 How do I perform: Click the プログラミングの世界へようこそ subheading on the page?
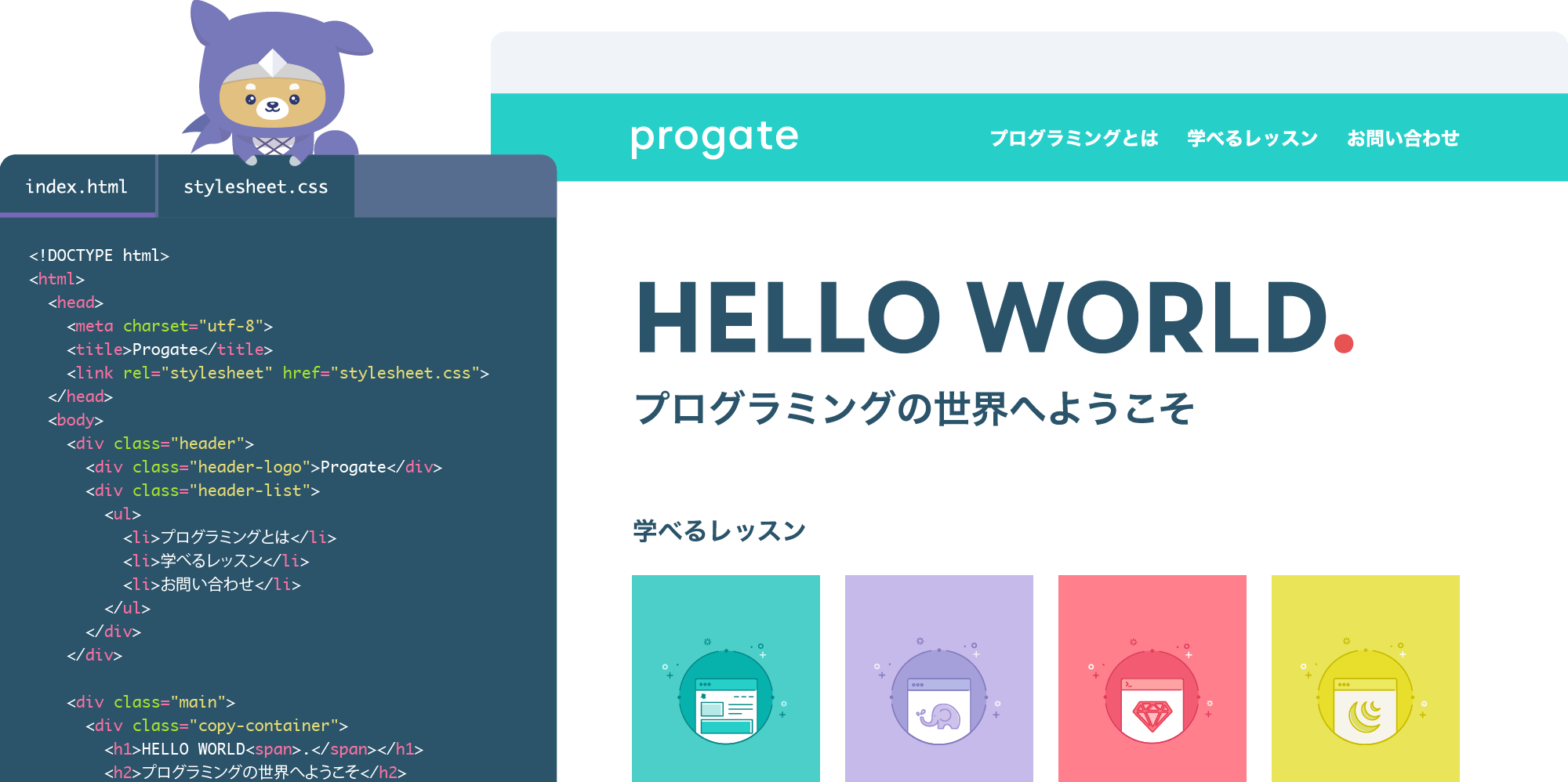coord(914,408)
